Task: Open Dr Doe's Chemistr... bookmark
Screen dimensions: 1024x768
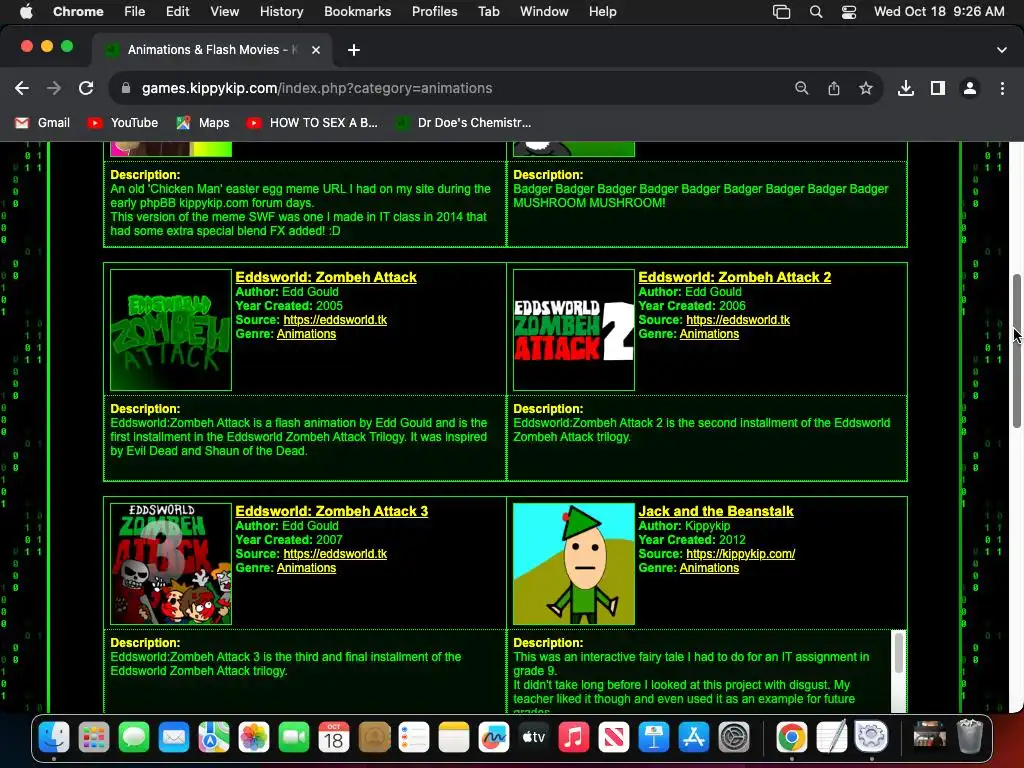Action: coord(464,123)
